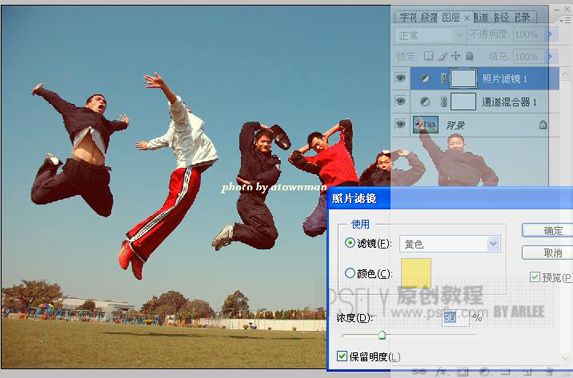This screenshot has width=573, height=378.
Task: Switch to the 记录 history tab
Action: [523, 17]
